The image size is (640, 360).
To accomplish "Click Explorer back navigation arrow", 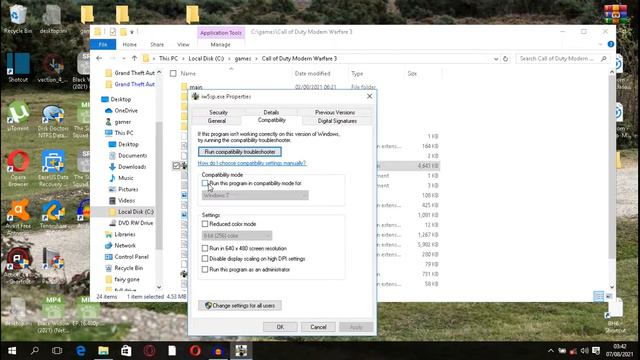I will point(99,58).
